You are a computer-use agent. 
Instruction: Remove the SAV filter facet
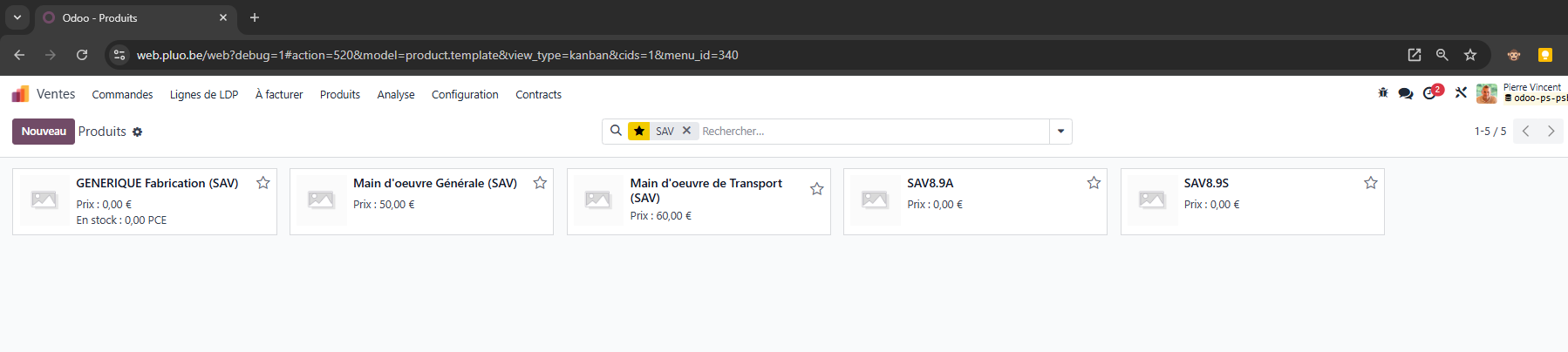(x=686, y=131)
